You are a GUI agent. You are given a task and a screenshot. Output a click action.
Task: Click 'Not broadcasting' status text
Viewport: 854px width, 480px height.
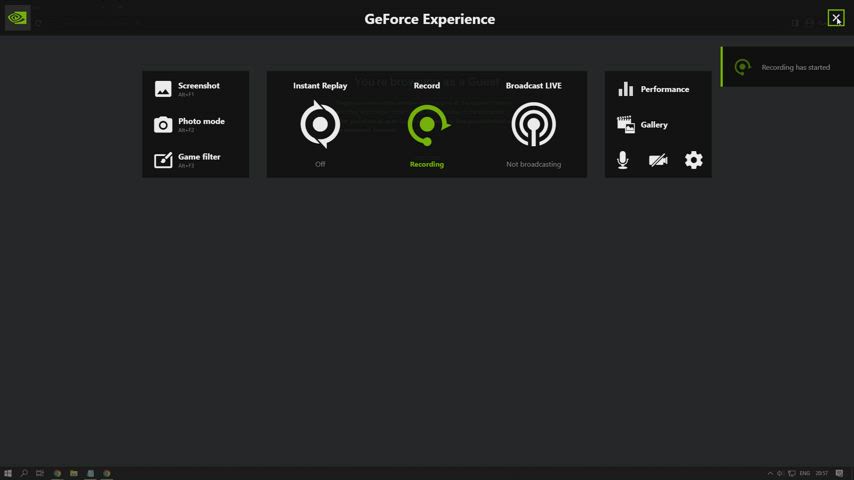[x=533, y=164]
